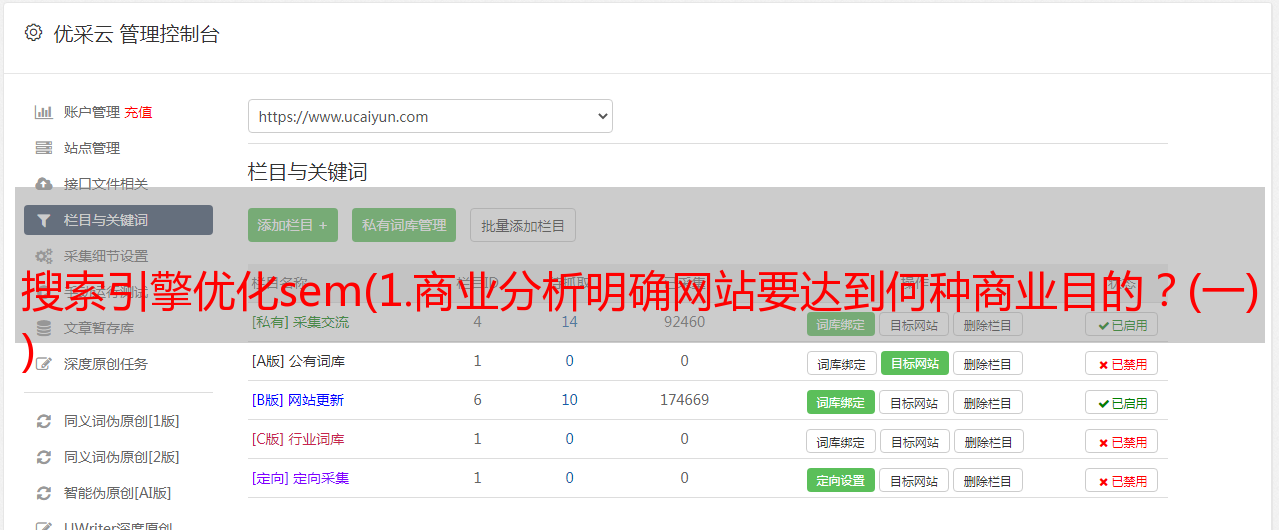The height and width of the screenshot is (530, 1279).
Task: Click 删除栏目 in the 采集交流 row
Action: 988,324
